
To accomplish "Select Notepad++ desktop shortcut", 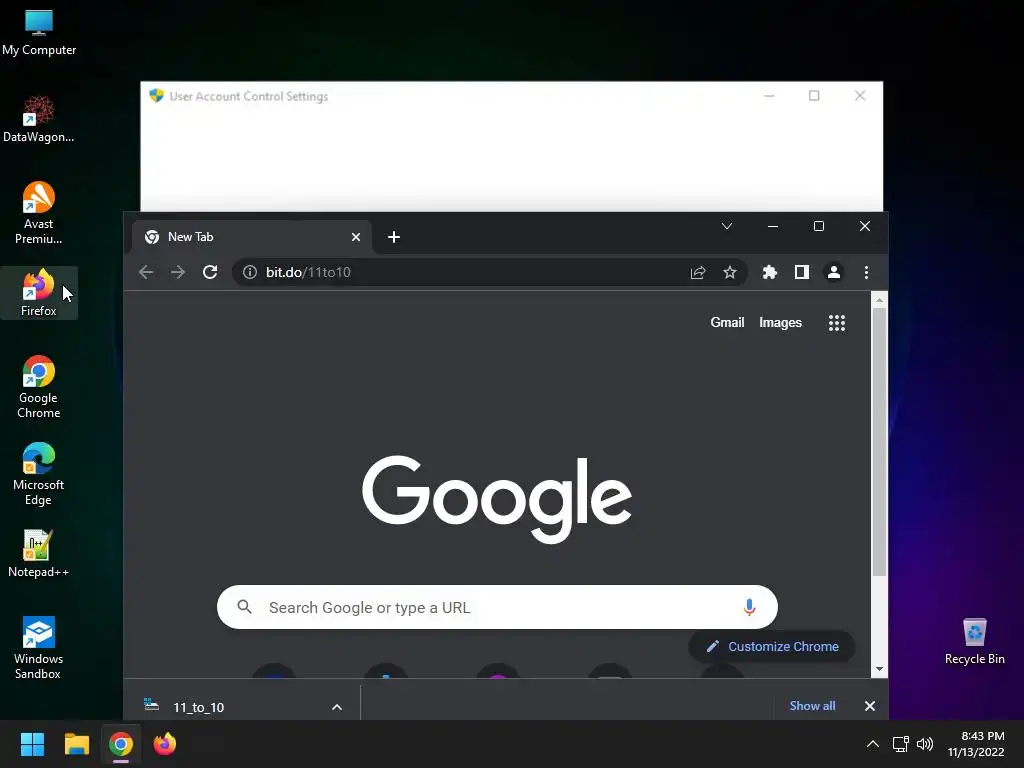I will (39, 554).
